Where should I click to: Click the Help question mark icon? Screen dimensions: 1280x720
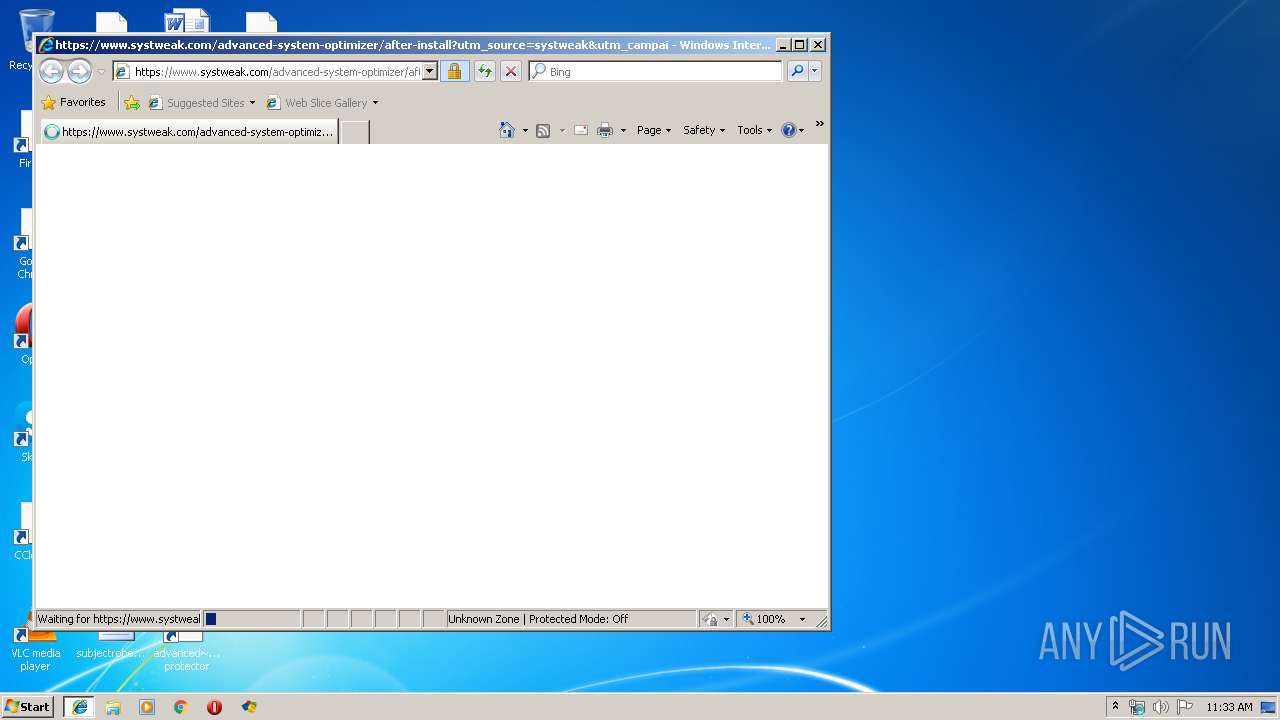pos(788,130)
